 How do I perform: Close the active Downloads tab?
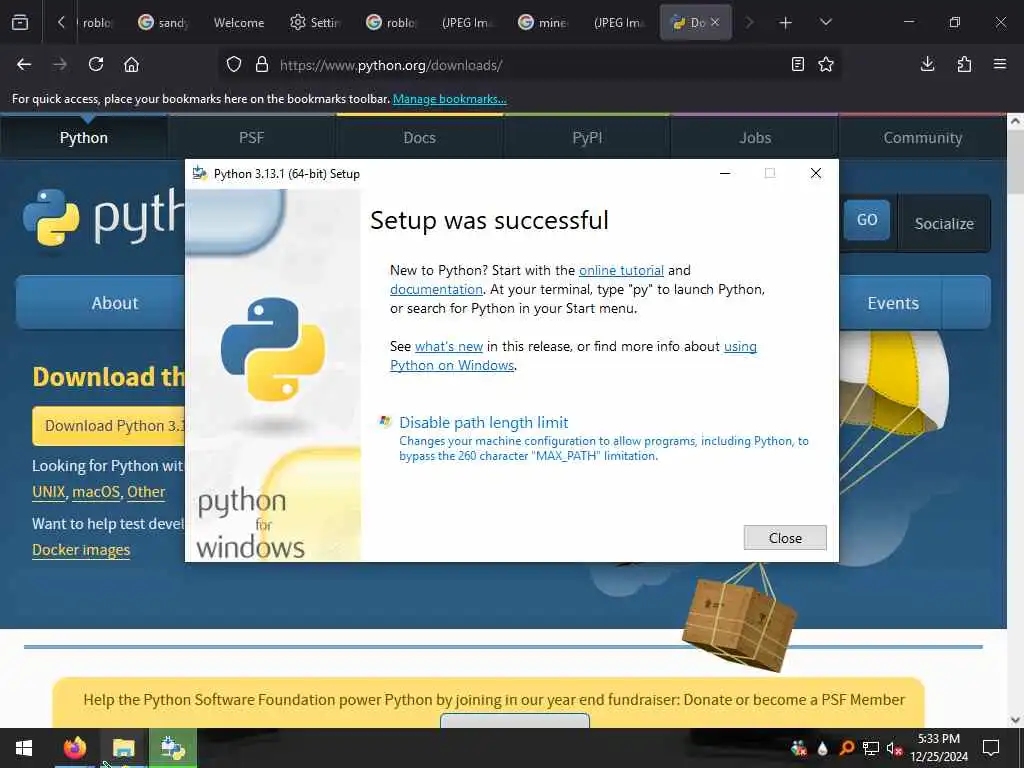coord(715,22)
